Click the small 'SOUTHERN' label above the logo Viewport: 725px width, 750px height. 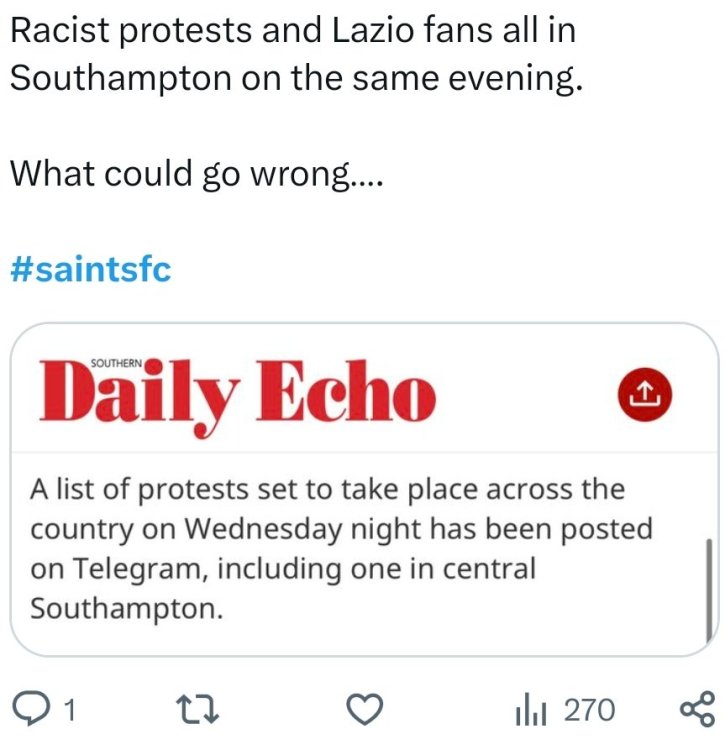[x=118, y=364]
